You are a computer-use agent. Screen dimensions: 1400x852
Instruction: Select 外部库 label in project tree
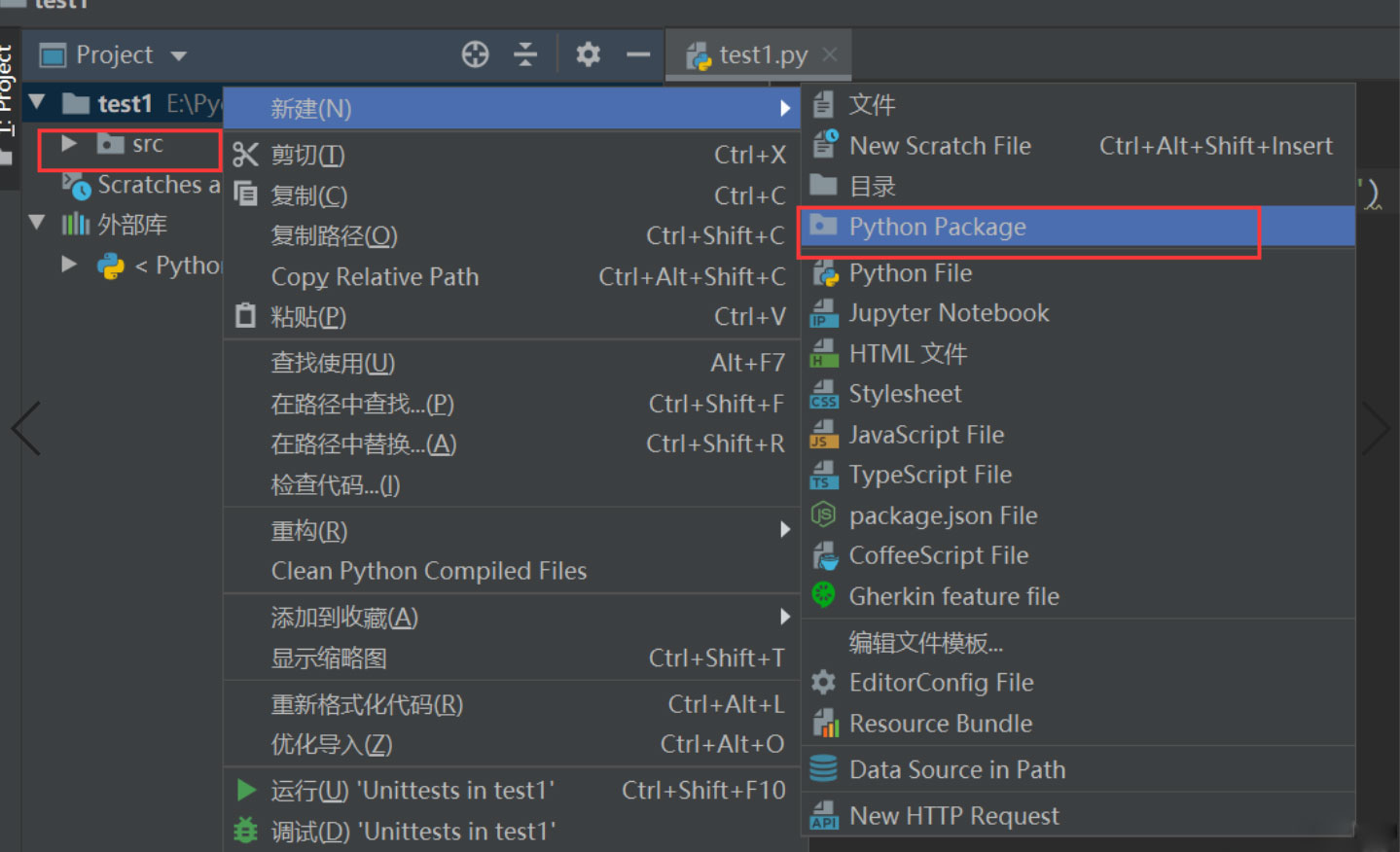[132, 225]
